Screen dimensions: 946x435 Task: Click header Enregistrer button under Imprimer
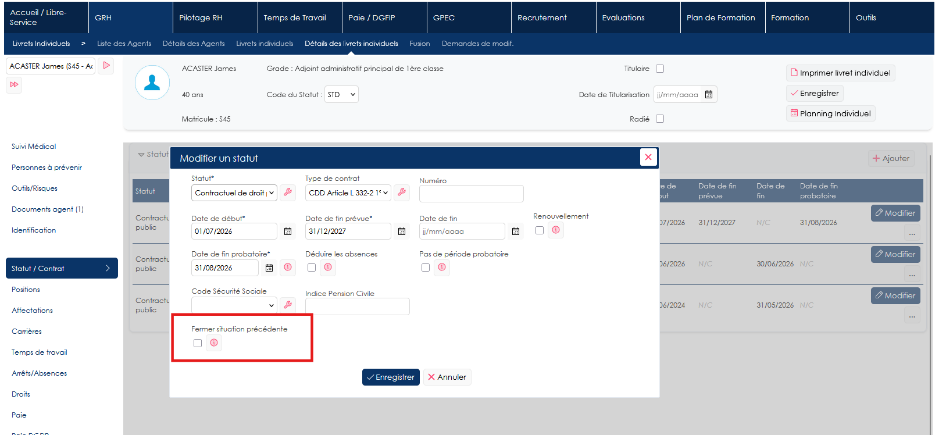[814, 94]
